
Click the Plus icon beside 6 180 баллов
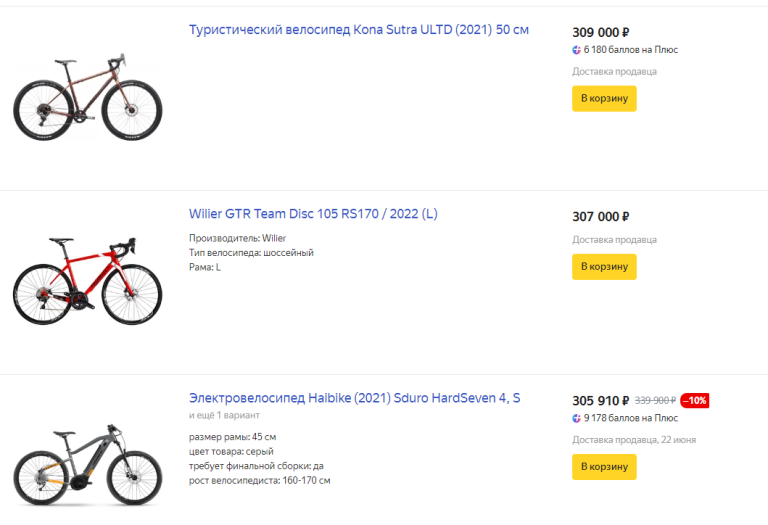point(577,50)
